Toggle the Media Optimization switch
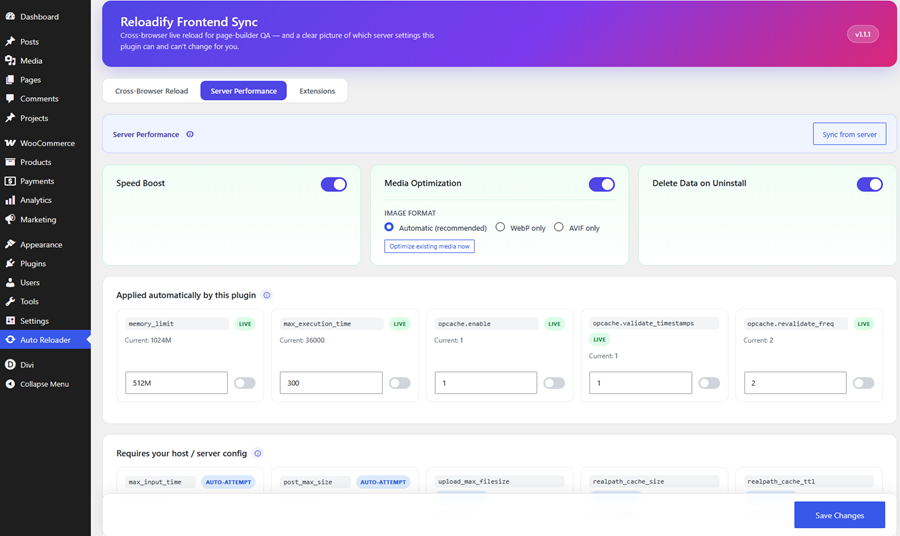The width and height of the screenshot is (900, 536). [602, 184]
